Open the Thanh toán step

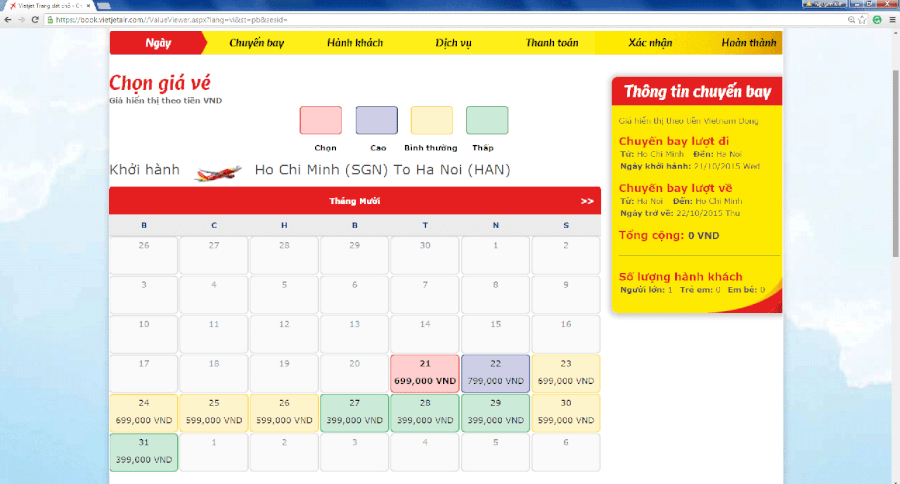(x=553, y=43)
